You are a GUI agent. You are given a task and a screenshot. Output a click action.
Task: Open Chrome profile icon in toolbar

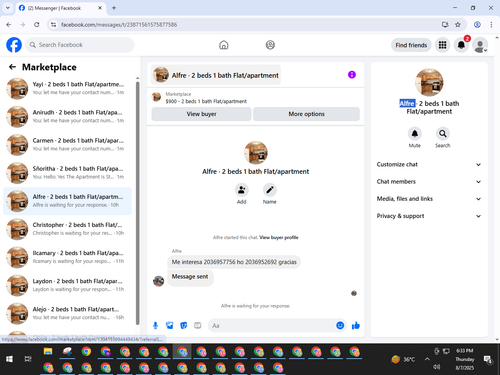tap(477, 24)
